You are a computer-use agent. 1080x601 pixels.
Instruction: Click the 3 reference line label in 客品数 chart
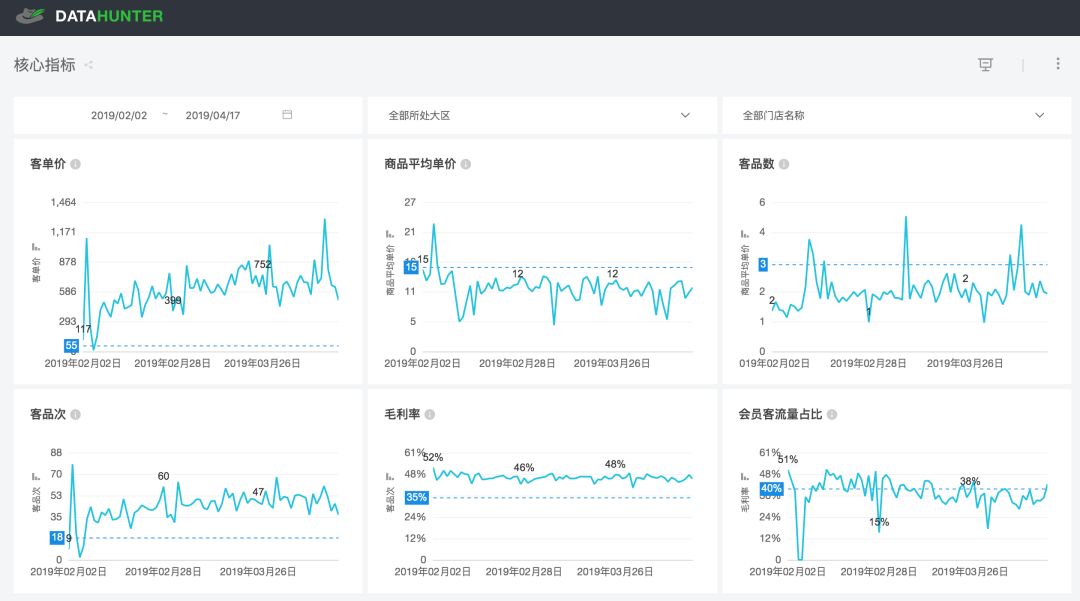[x=762, y=264]
